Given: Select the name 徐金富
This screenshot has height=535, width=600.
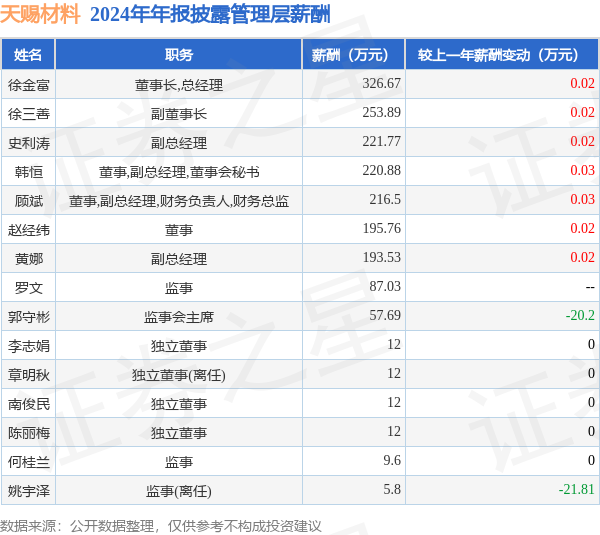Looking at the screenshot, I should click(29, 85).
